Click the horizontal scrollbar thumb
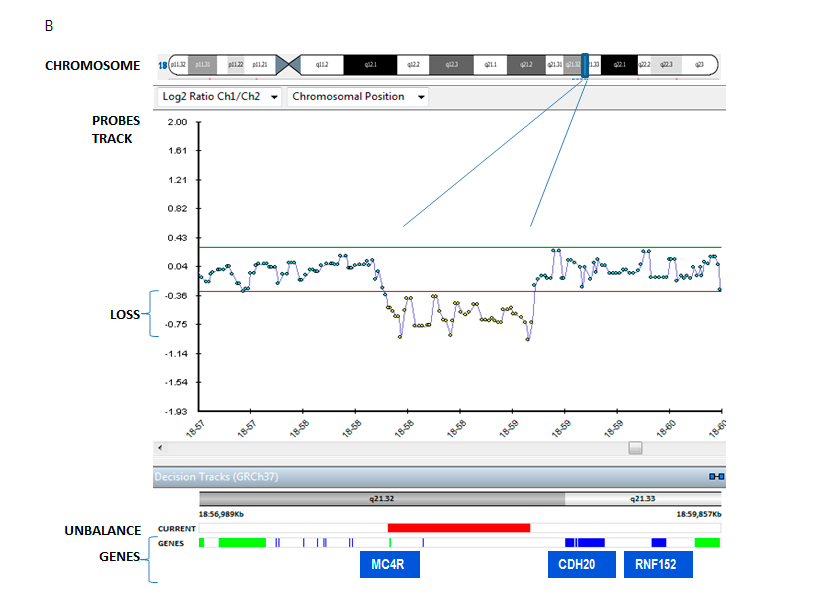The width and height of the screenshot is (823, 600). [x=635, y=449]
